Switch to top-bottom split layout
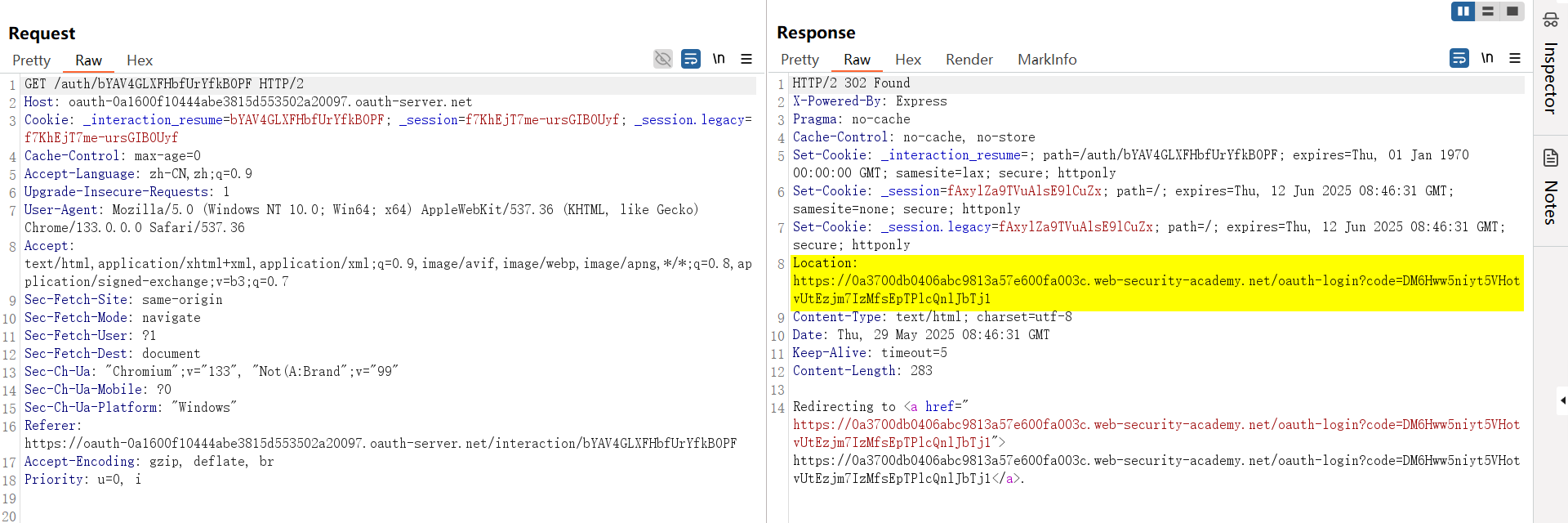 pos(1488,11)
